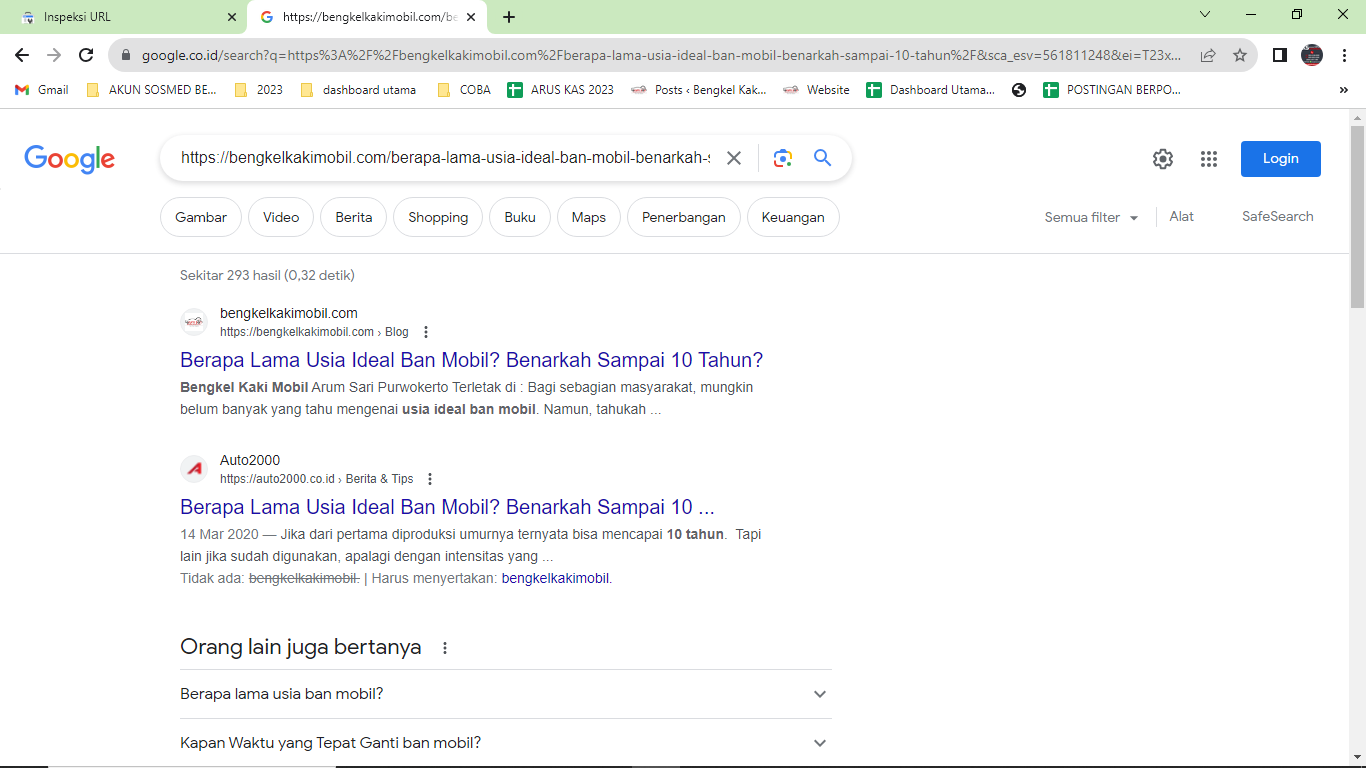Image resolution: width=1366 pixels, height=768 pixels.
Task: Open the Google apps grid
Action: tap(1209, 159)
